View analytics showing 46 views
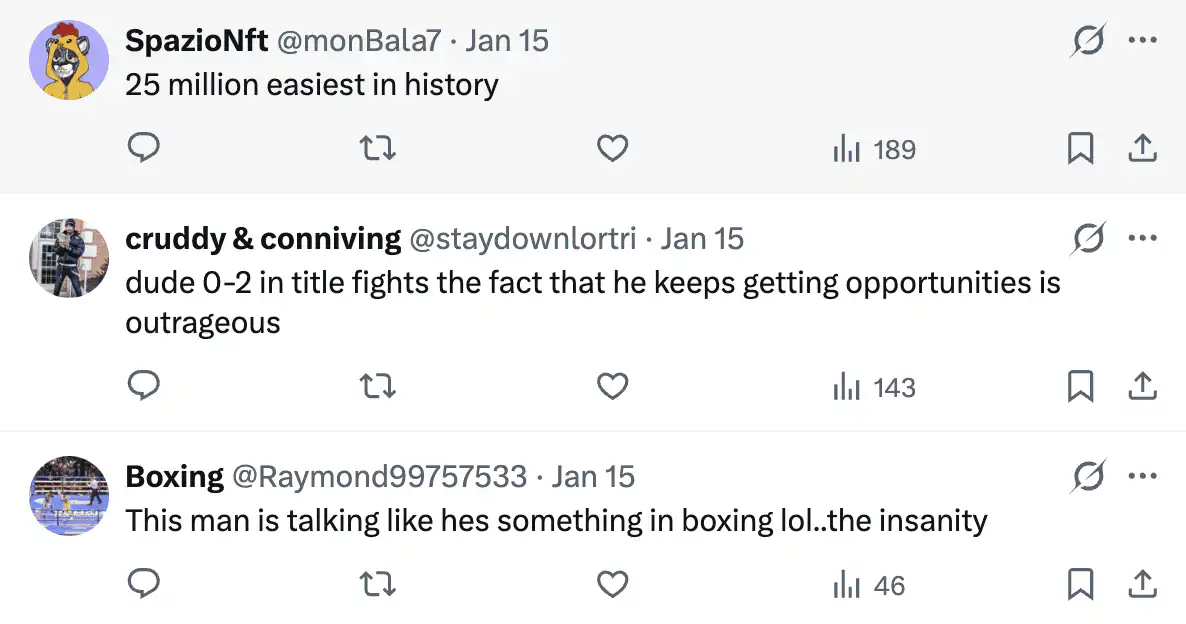The image size is (1186, 624). pyautogui.click(x=869, y=585)
